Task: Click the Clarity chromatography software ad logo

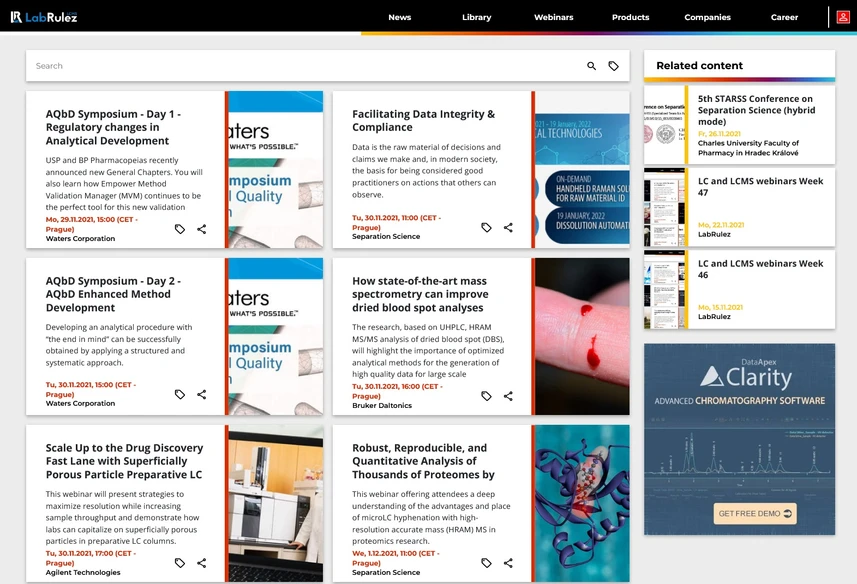Action: pyautogui.click(x=746, y=376)
